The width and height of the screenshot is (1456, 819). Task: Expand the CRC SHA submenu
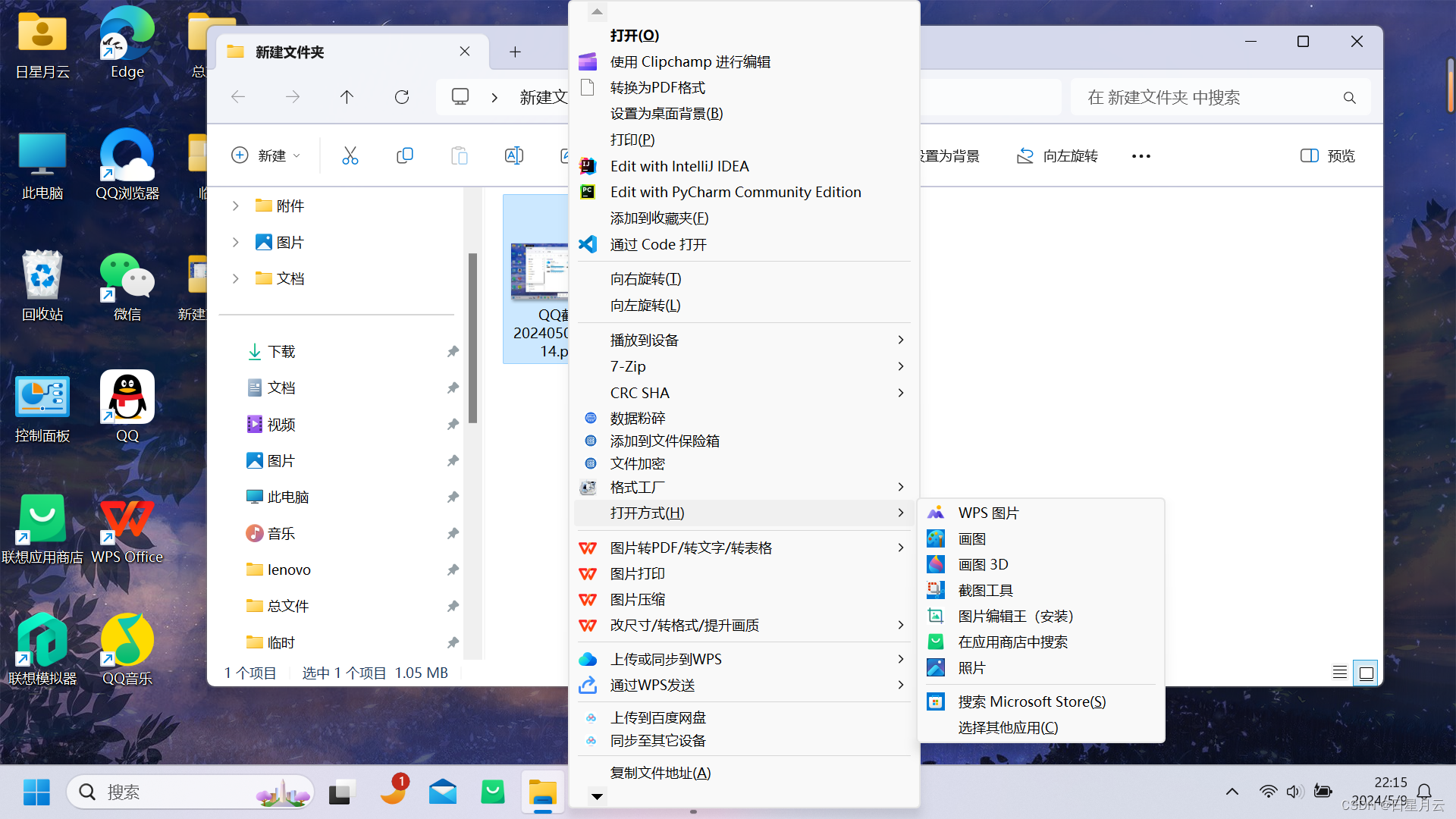coord(744,393)
